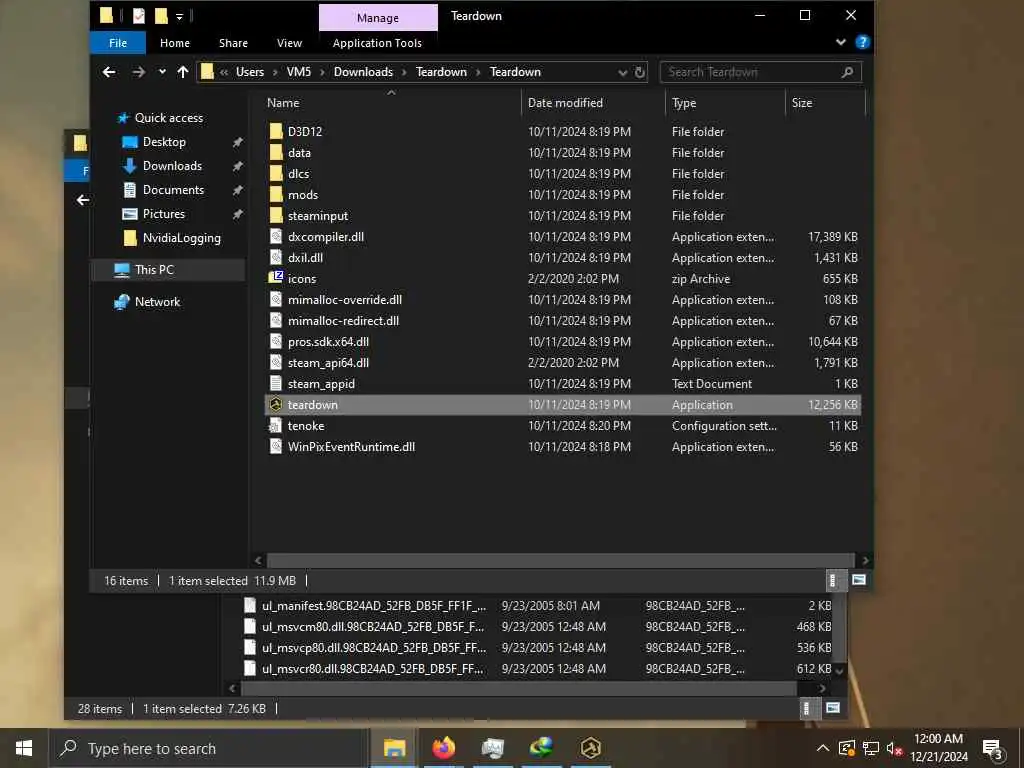Switch to details view layout icon
The image size is (1024, 768).
(x=832, y=580)
